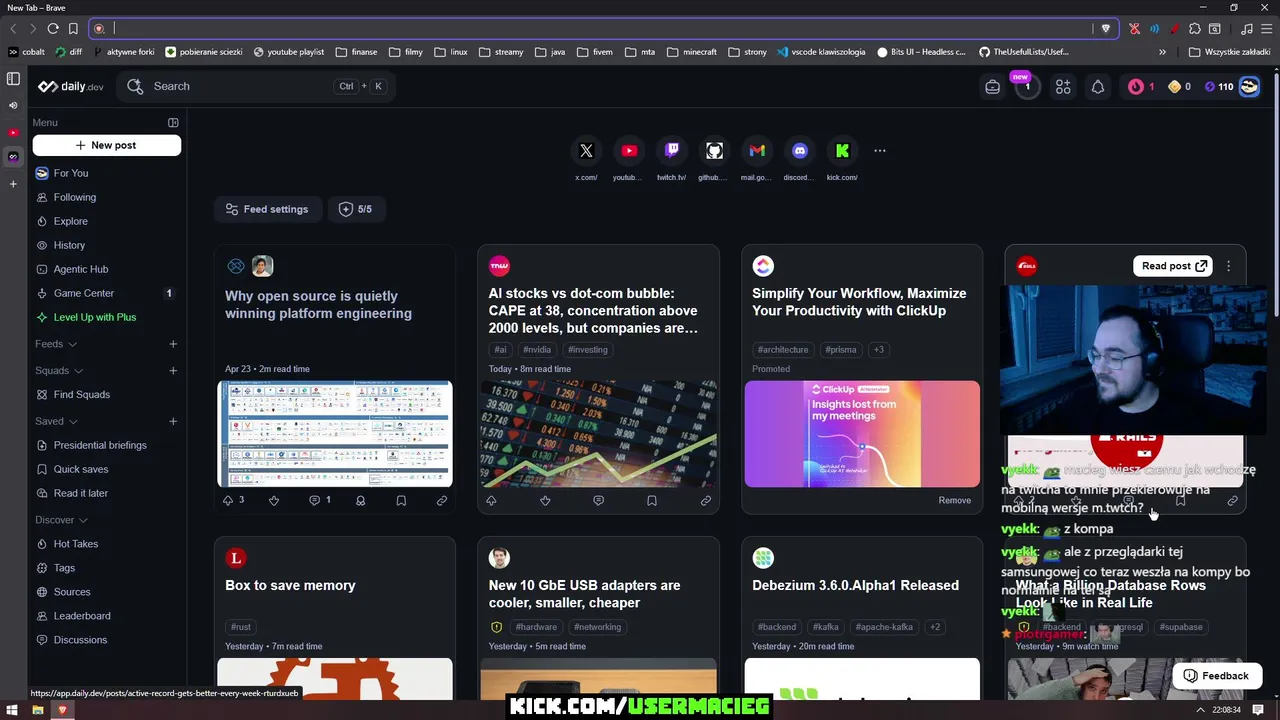
Task: Bookmark the open source platform engineering post
Action: tap(401, 500)
